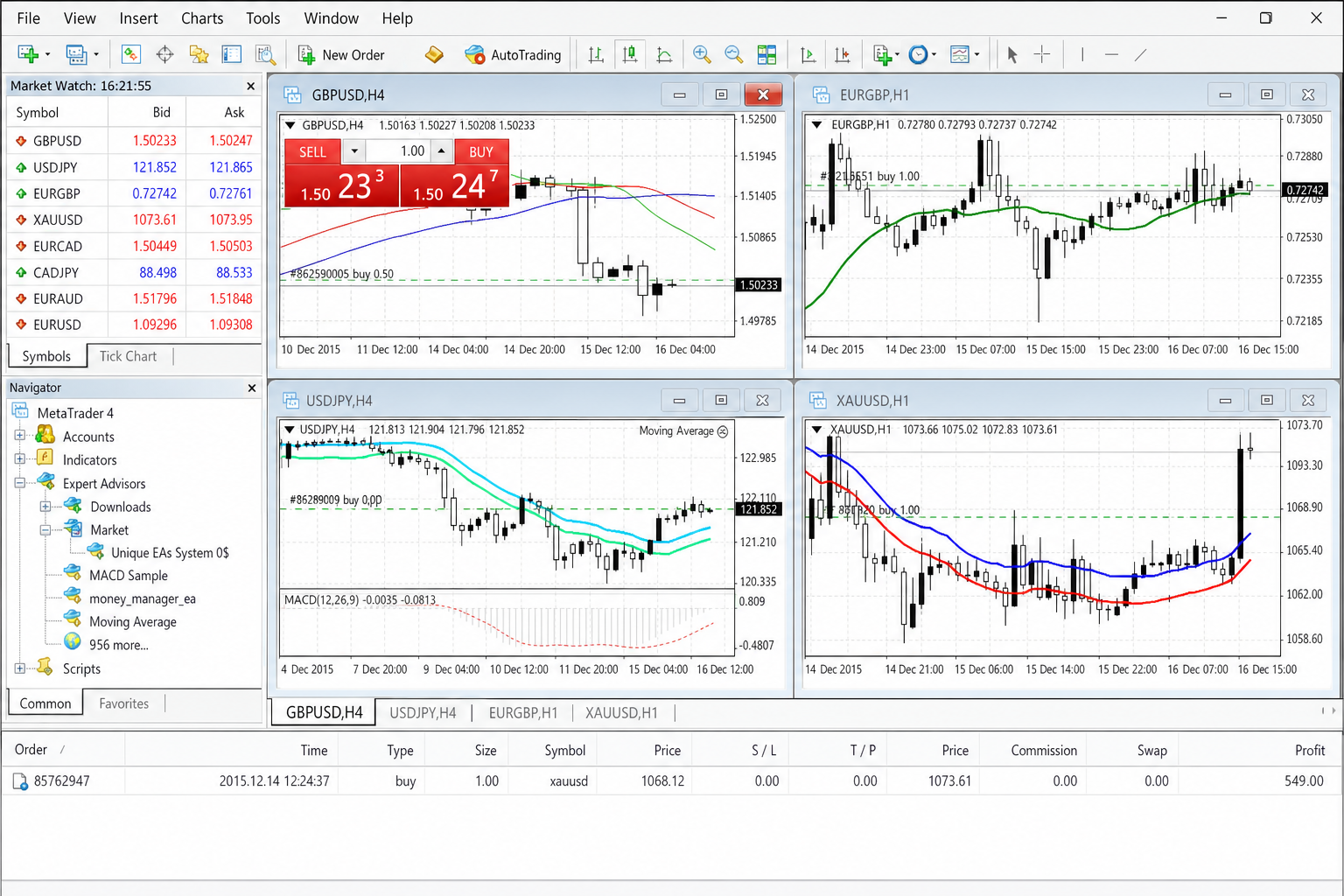Toggle the Navigator panel star-folder icon
The width and height of the screenshot is (1344, 896).
(x=199, y=55)
